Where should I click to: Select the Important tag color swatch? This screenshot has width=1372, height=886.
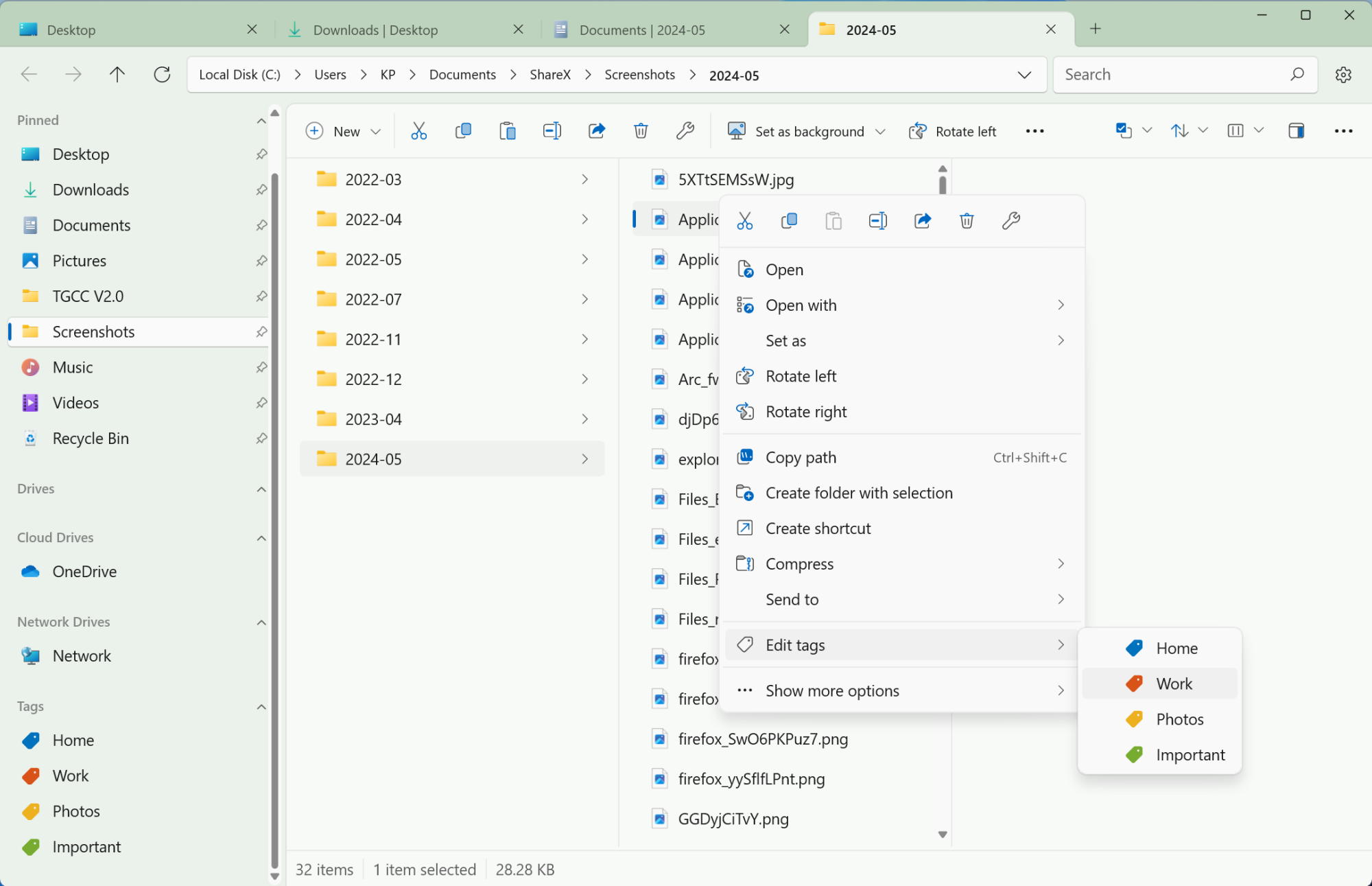[1133, 754]
